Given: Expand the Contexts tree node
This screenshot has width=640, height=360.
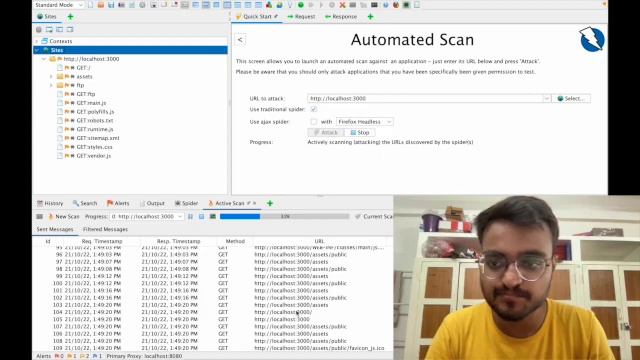Looking at the screenshot, I should pos(37,41).
